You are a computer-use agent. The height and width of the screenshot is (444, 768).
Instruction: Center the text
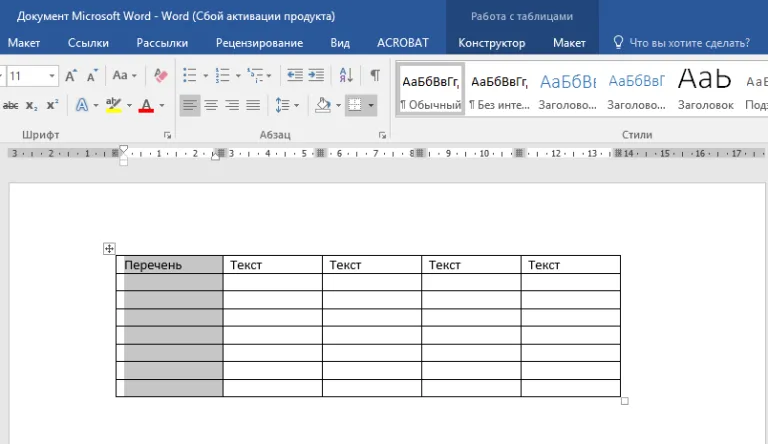click(x=211, y=105)
